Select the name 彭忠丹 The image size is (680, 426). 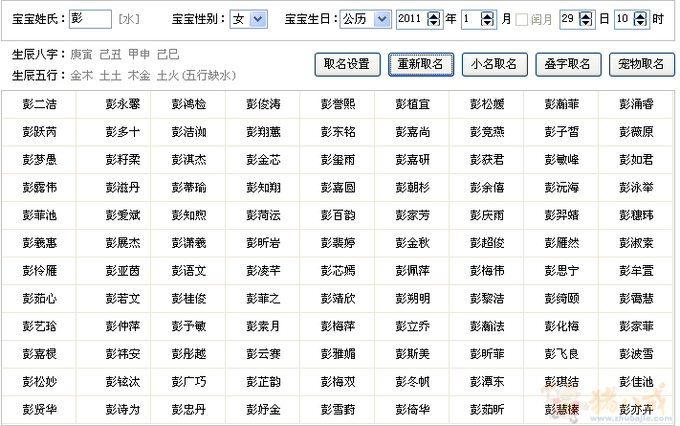[189, 410]
